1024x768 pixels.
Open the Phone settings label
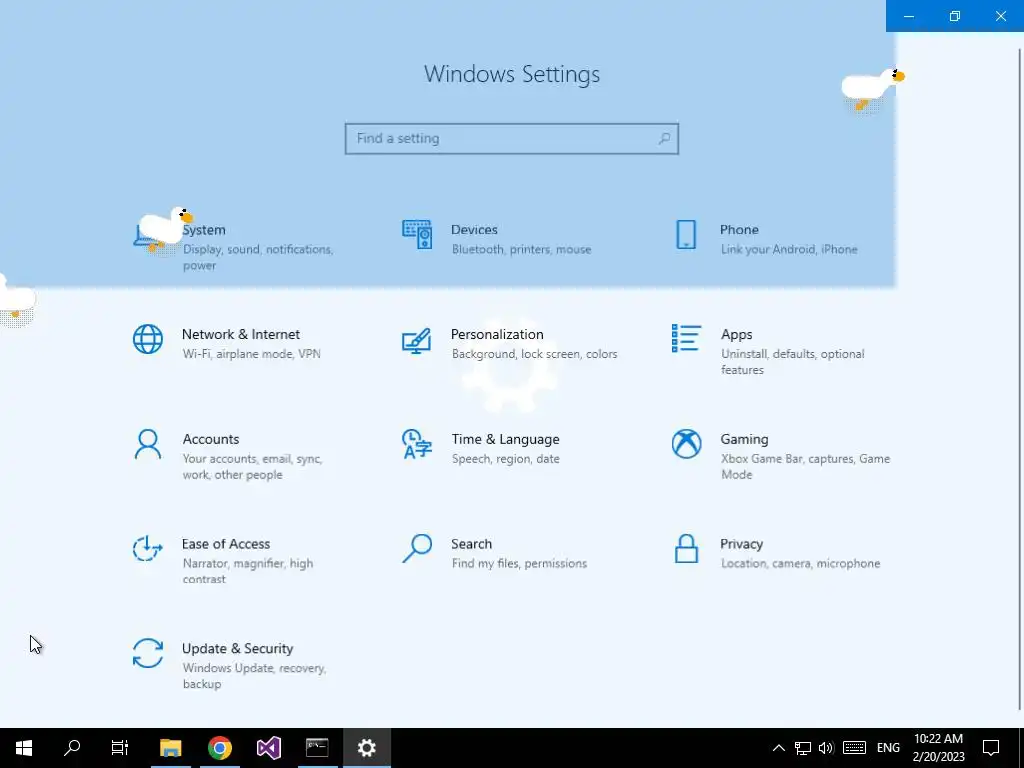pos(739,230)
